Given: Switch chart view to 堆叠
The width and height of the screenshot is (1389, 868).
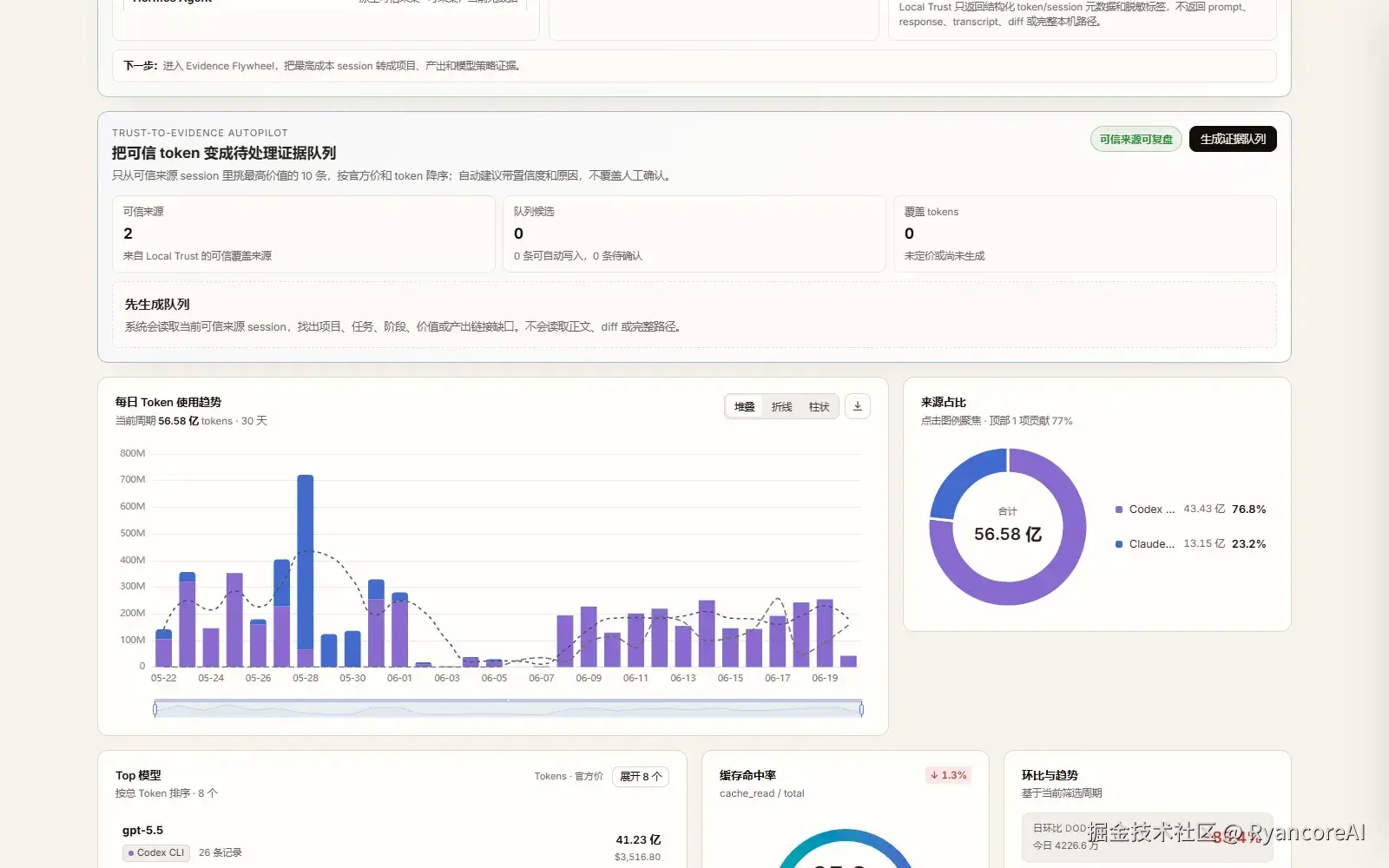Looking at the screenshot, I should point(745,406).
